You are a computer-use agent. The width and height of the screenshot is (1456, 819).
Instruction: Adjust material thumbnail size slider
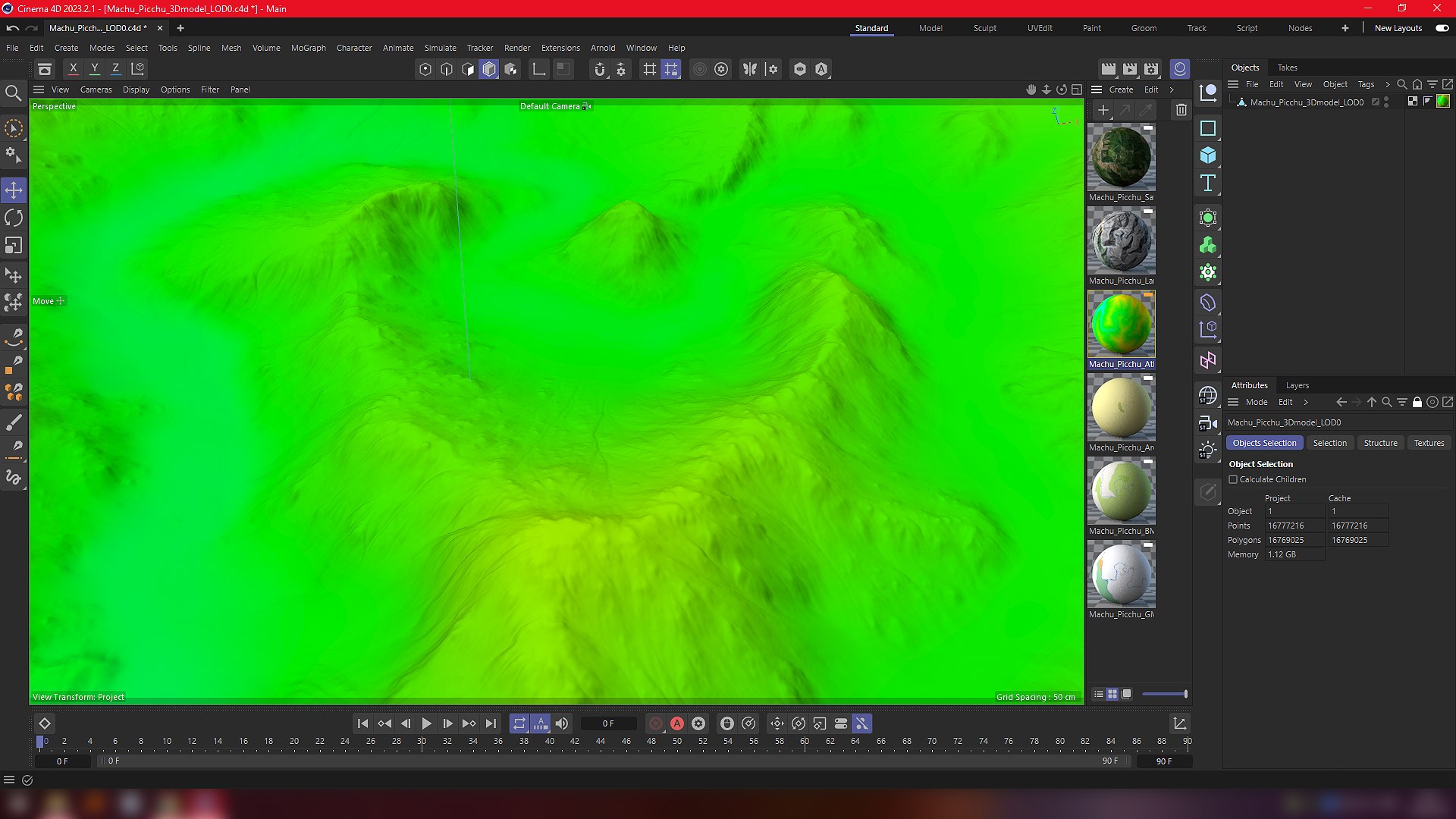pyautogui.click(x=1164, y=694)
